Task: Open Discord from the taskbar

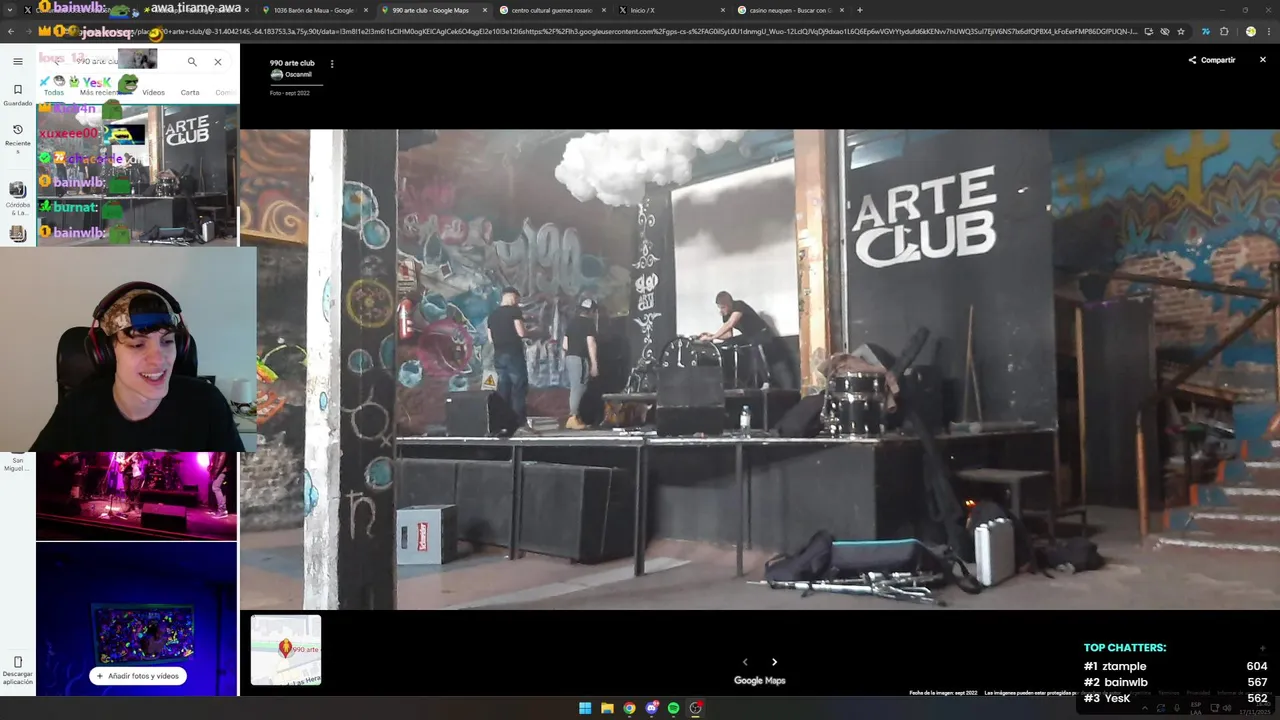Action: point(652,708)
